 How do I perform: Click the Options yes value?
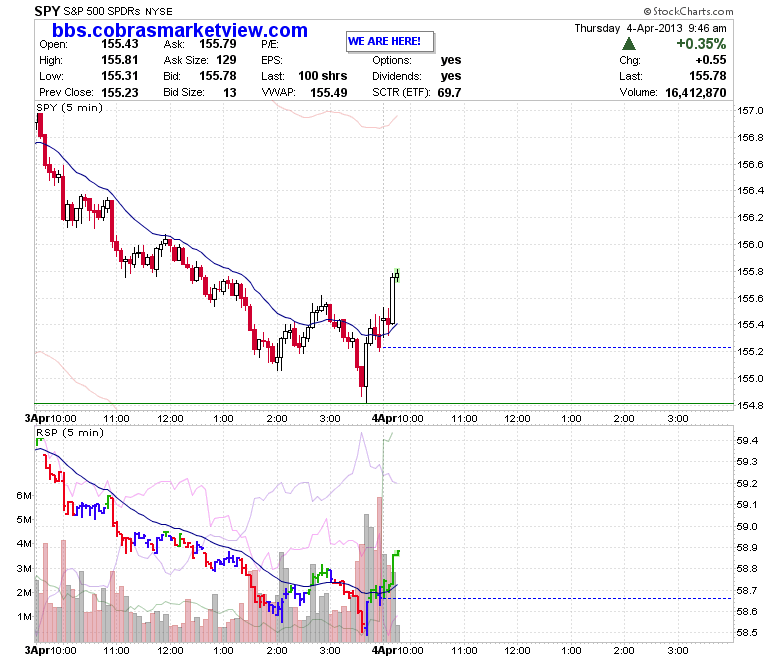pyautogui.click(x=451, y=60)
